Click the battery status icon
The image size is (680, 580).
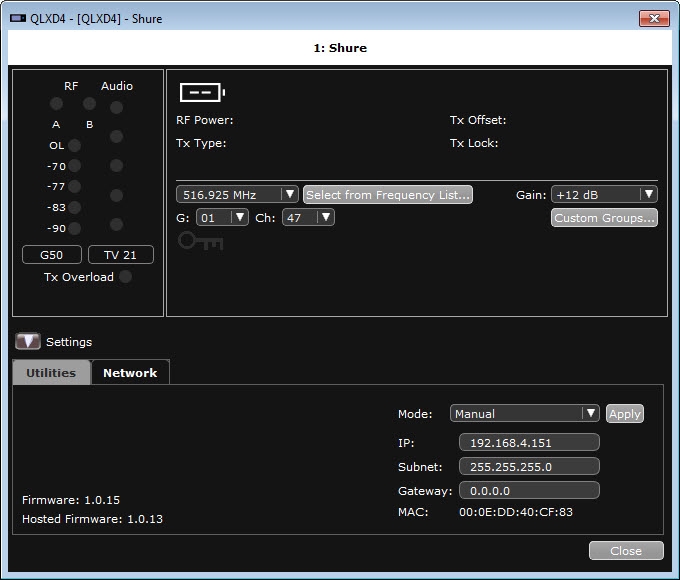pos(202,93)
